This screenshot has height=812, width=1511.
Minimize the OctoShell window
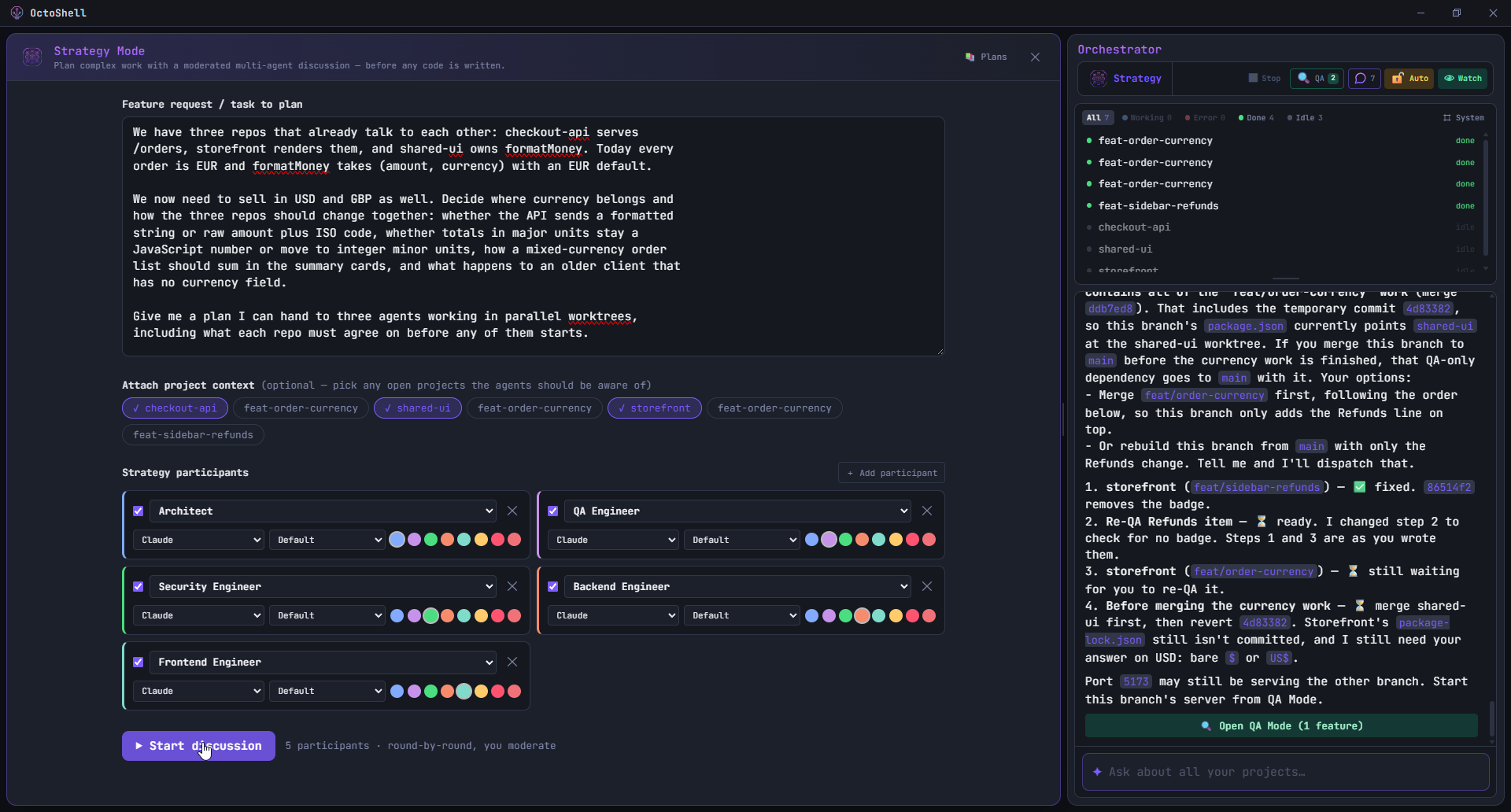[1420, 13]
